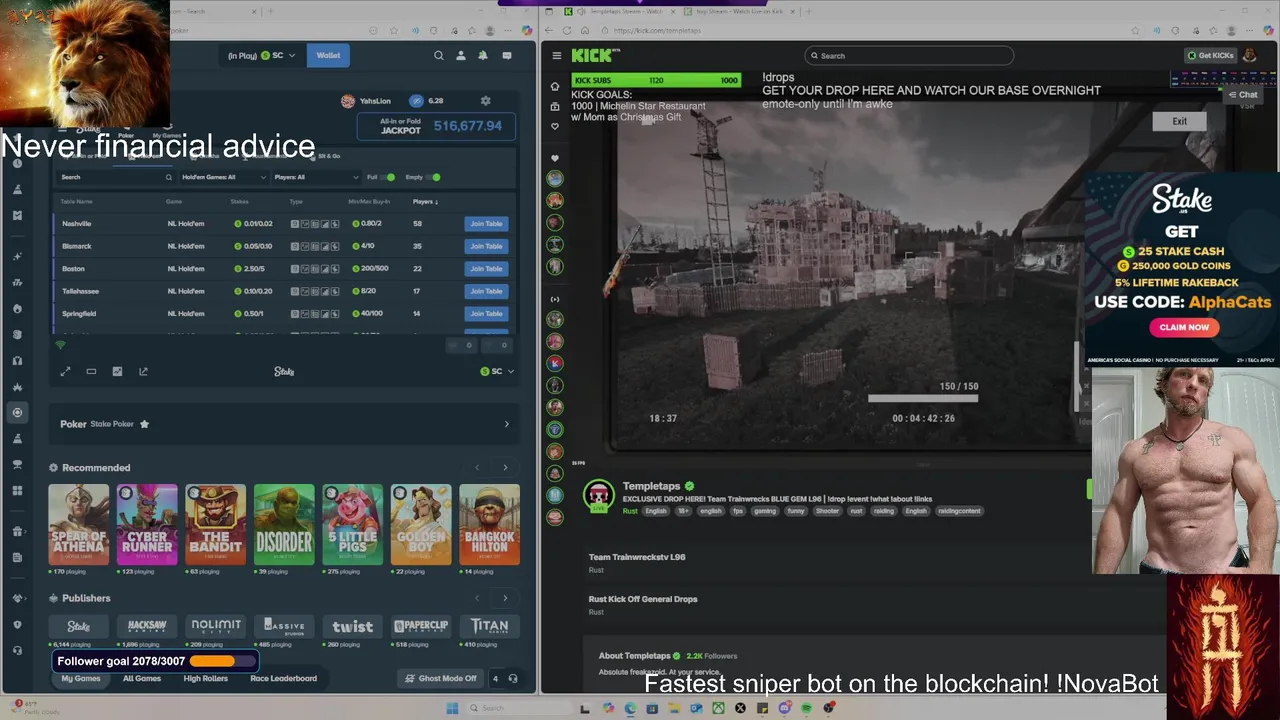Open the Players: All dropdown
1280x720 pixels.
point(316,177)
